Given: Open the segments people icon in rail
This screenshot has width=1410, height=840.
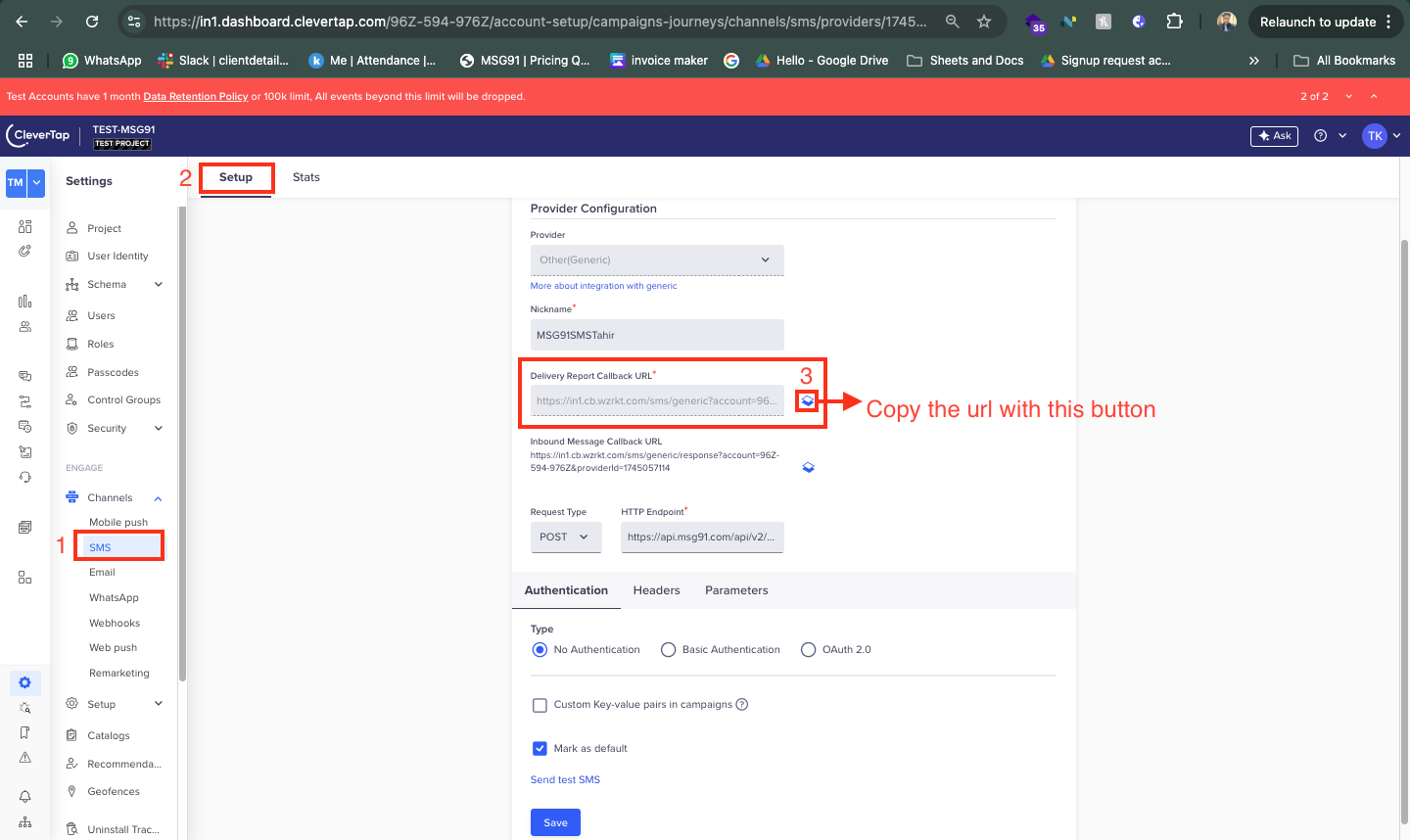Looking at the screenshot, I should (25, 327).
